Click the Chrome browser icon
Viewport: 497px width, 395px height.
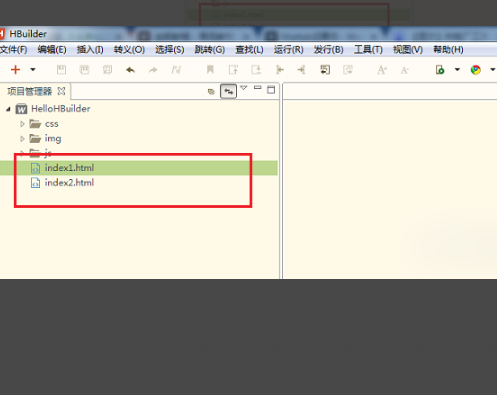(475, 70)
